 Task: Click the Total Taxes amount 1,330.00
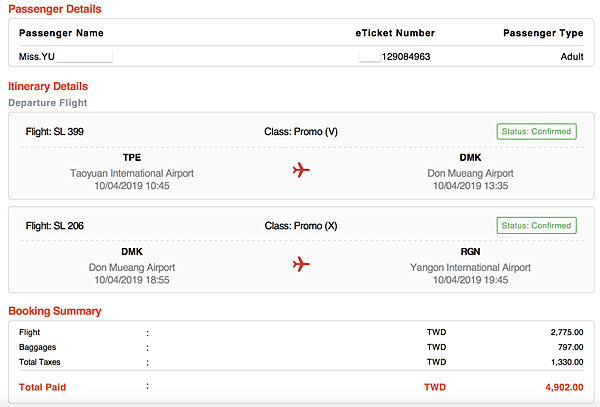tap(567, 362)
